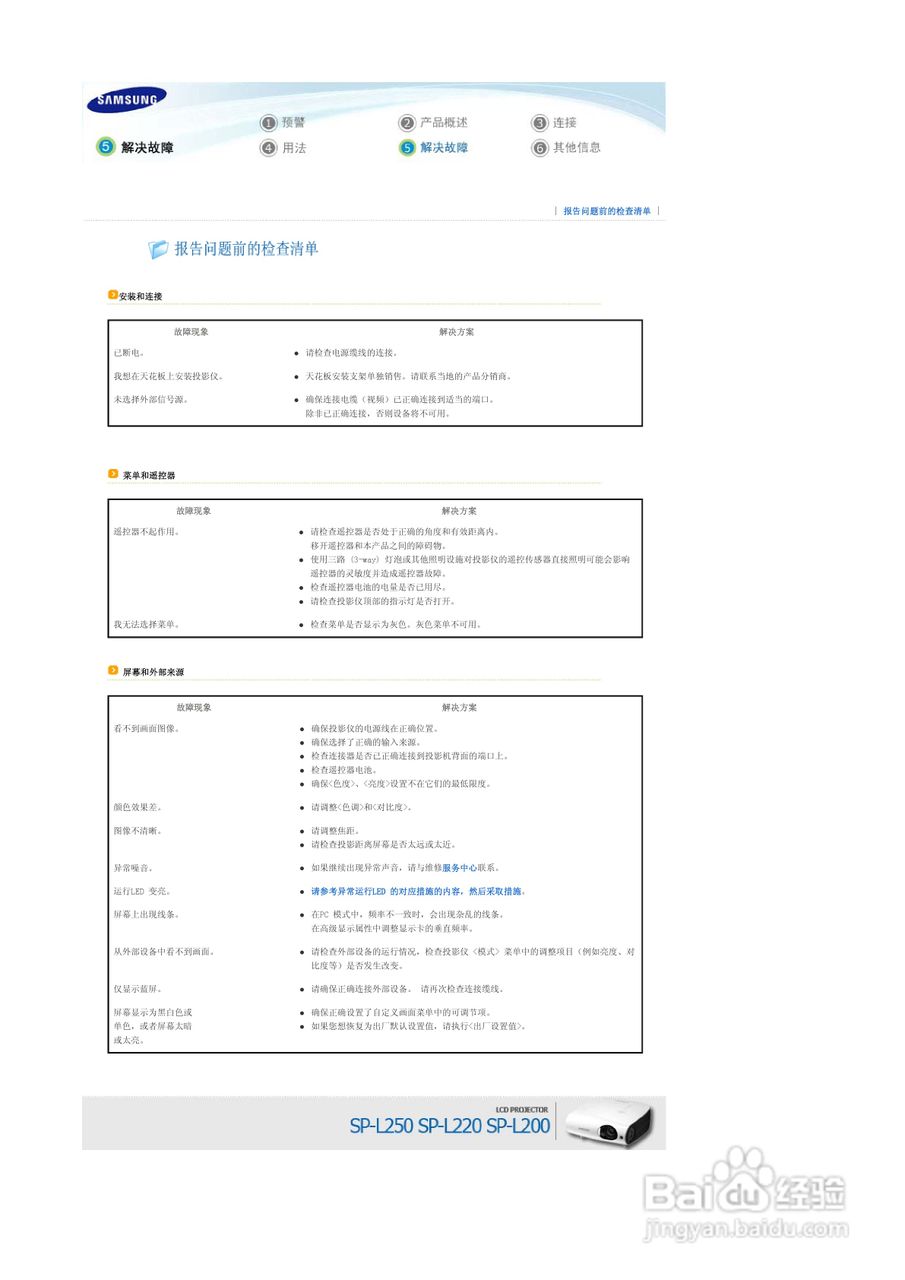
Task: Click the numbered circle icon beside 预警
Action: pyautogui.click(x=268, y=122)
